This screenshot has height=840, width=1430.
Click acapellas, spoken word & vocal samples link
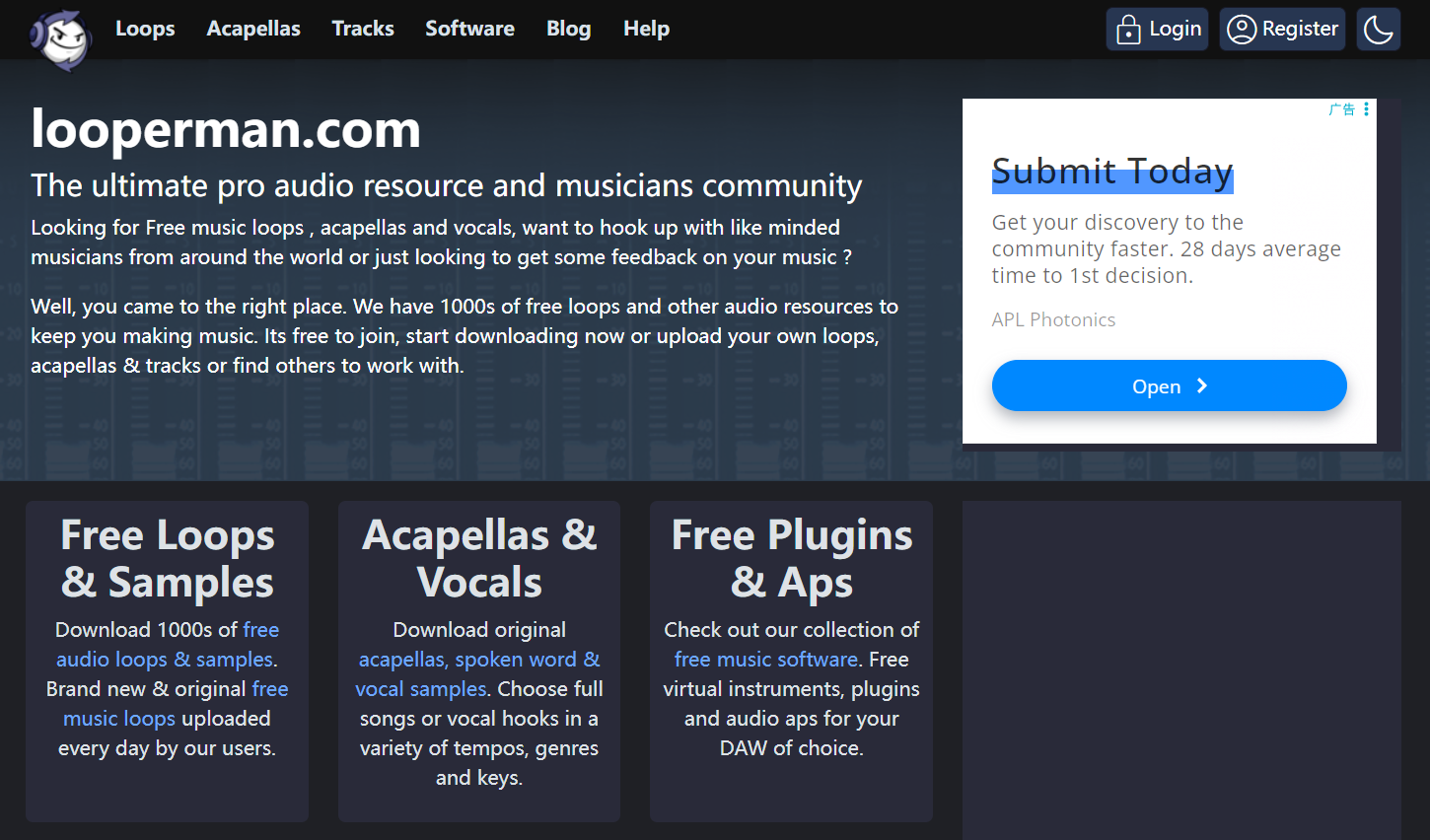coord(478,659)
